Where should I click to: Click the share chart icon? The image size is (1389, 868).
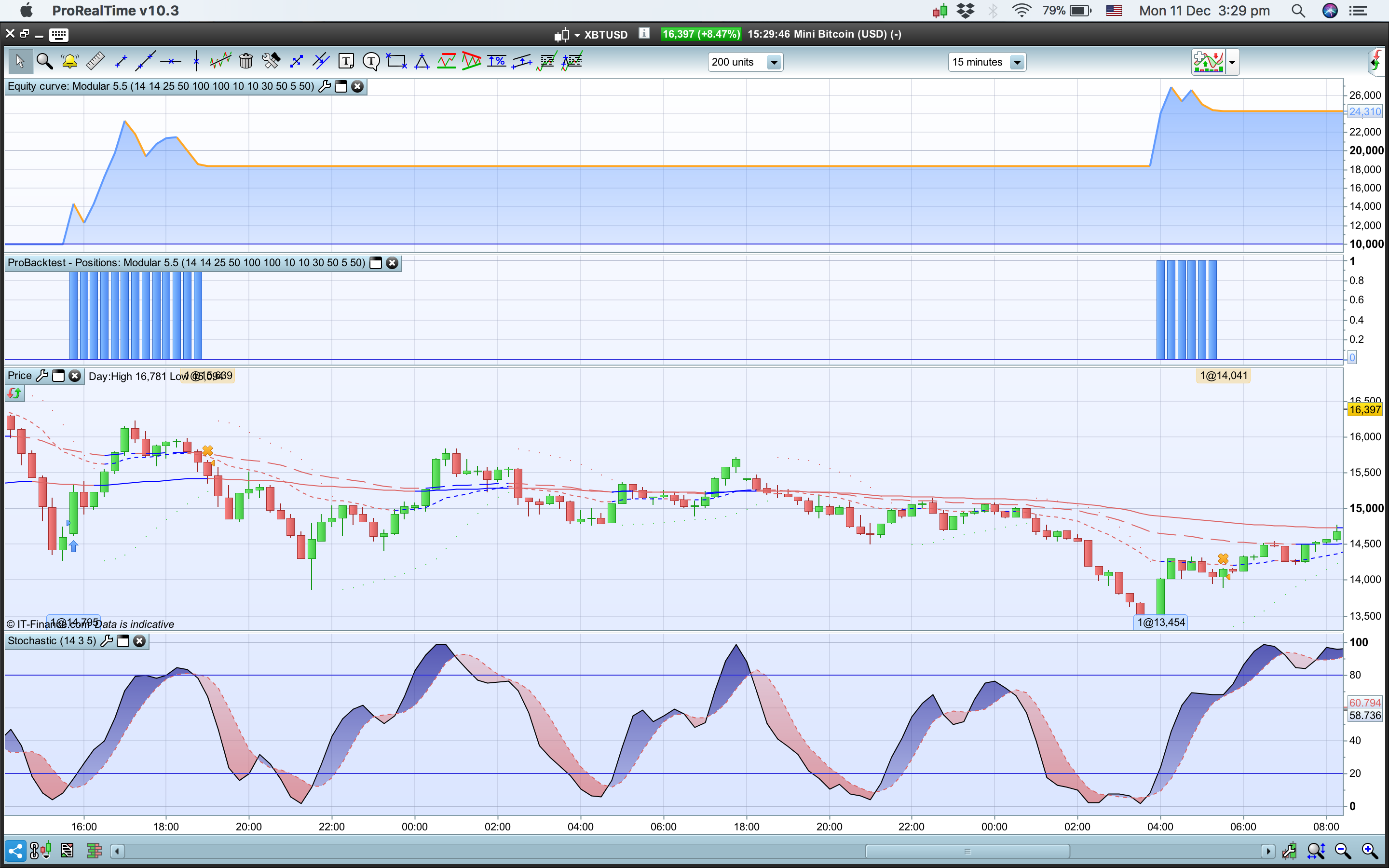(15, 850)
